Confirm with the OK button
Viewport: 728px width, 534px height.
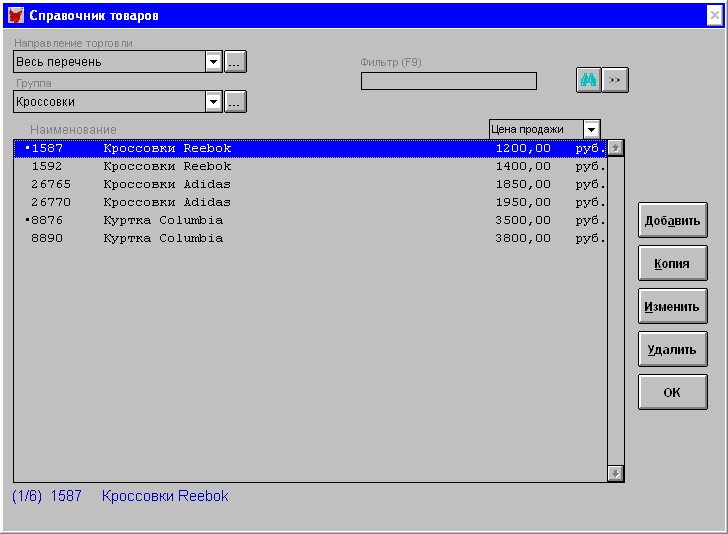672,392
